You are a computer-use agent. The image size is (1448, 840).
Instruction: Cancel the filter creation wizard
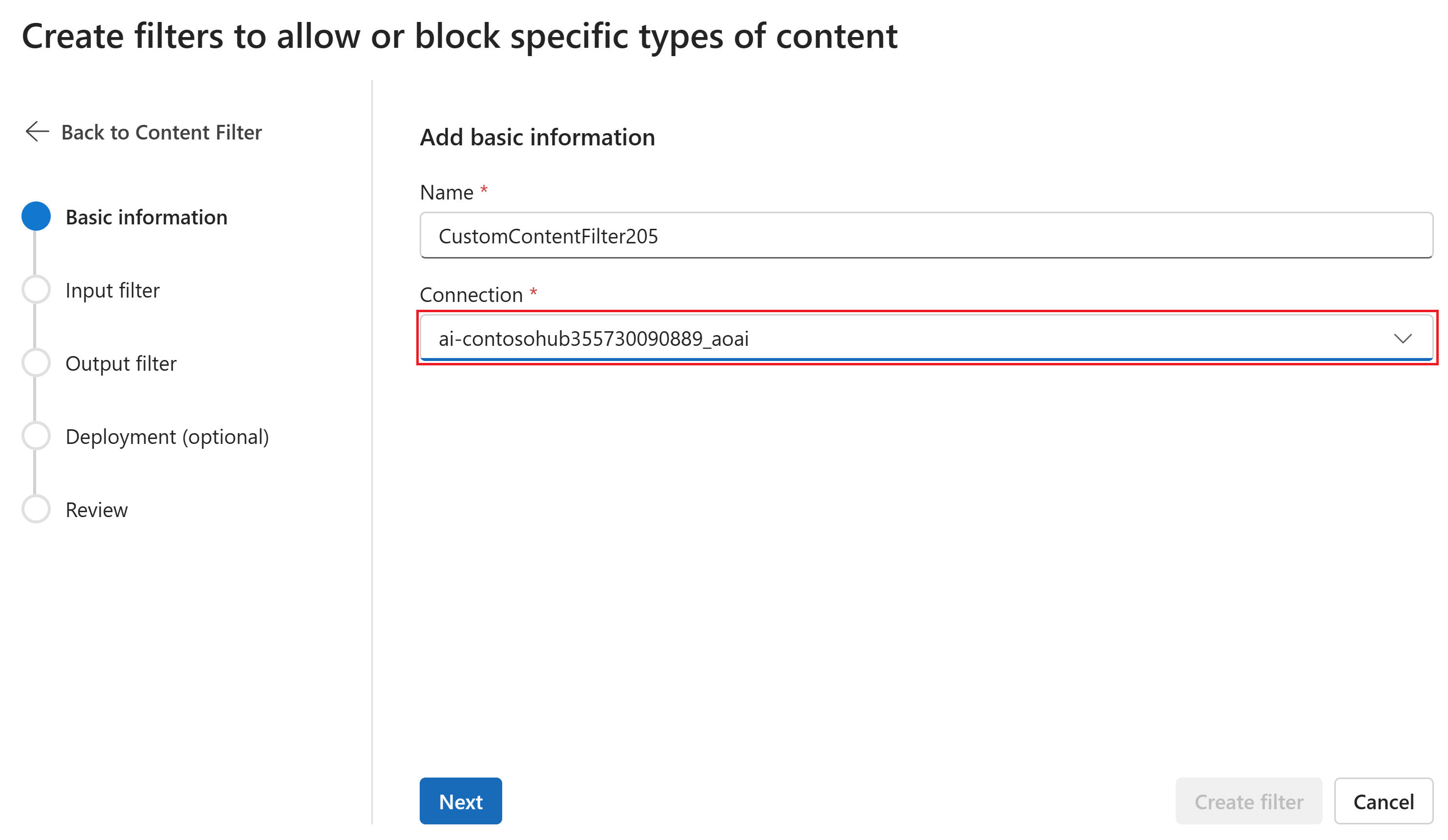coord(1383,801)
